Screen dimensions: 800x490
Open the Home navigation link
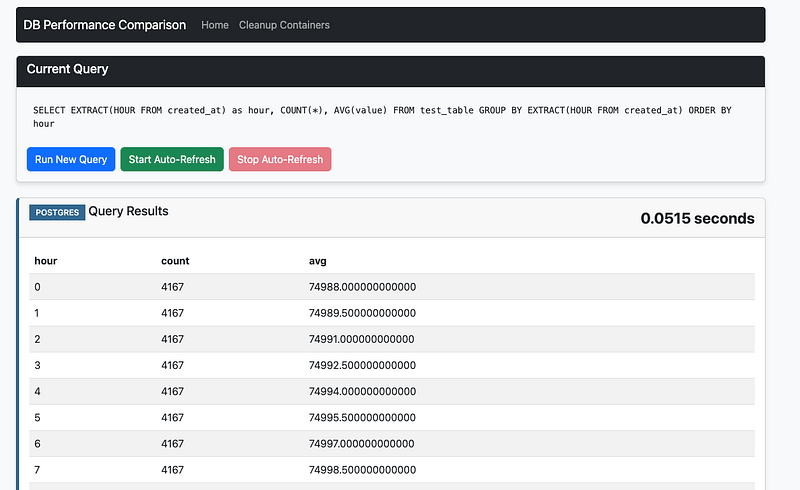(215, 25)
